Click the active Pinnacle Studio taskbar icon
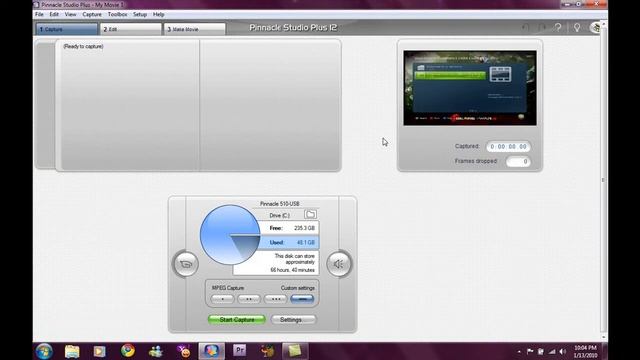640x360 pixels. 211,351
